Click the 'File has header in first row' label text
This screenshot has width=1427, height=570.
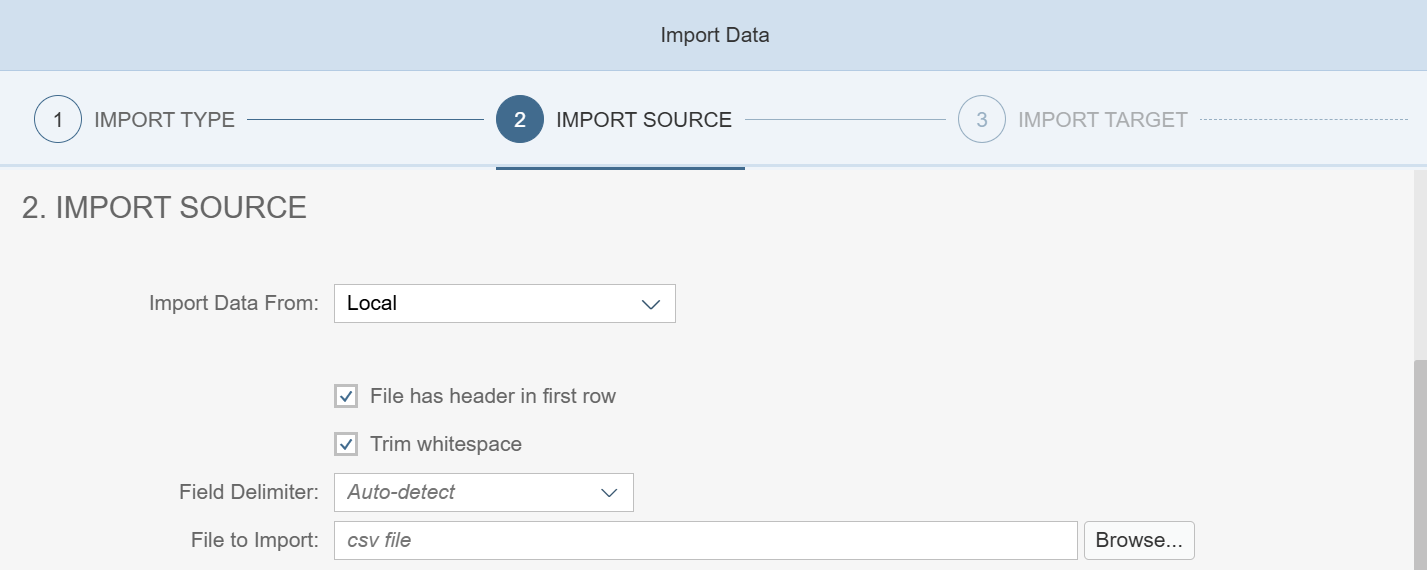pyautogui.click(x=492, y=396)
